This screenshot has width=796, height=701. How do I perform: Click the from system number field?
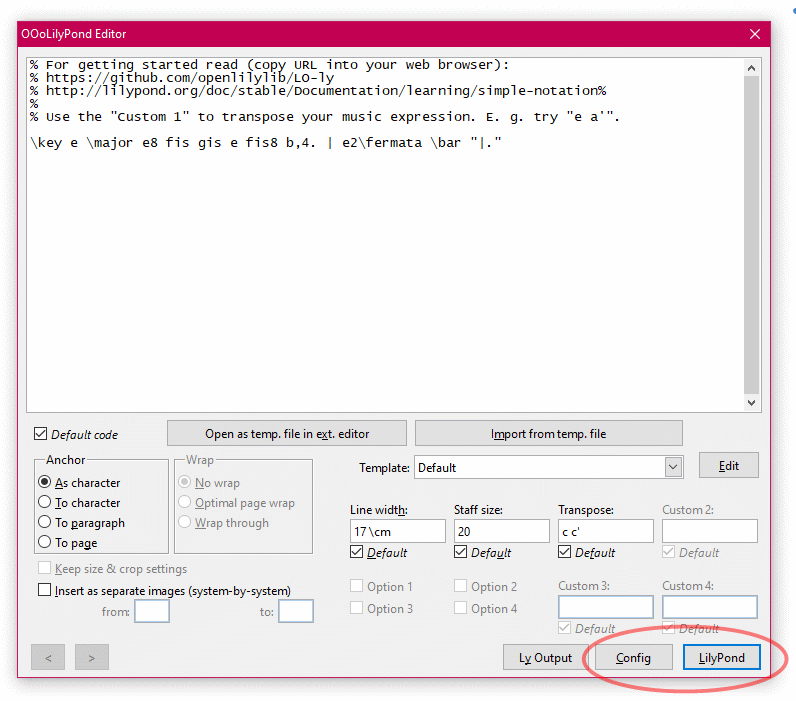152,611
